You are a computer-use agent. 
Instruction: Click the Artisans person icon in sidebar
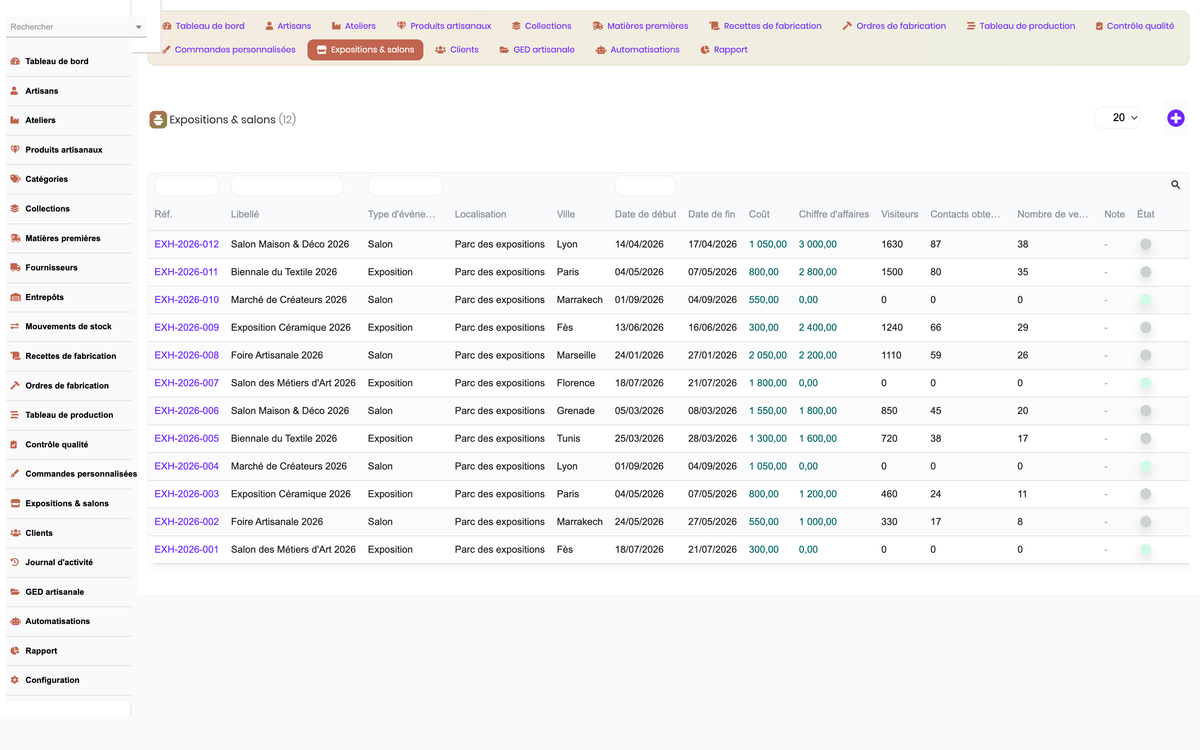[15, 91]
